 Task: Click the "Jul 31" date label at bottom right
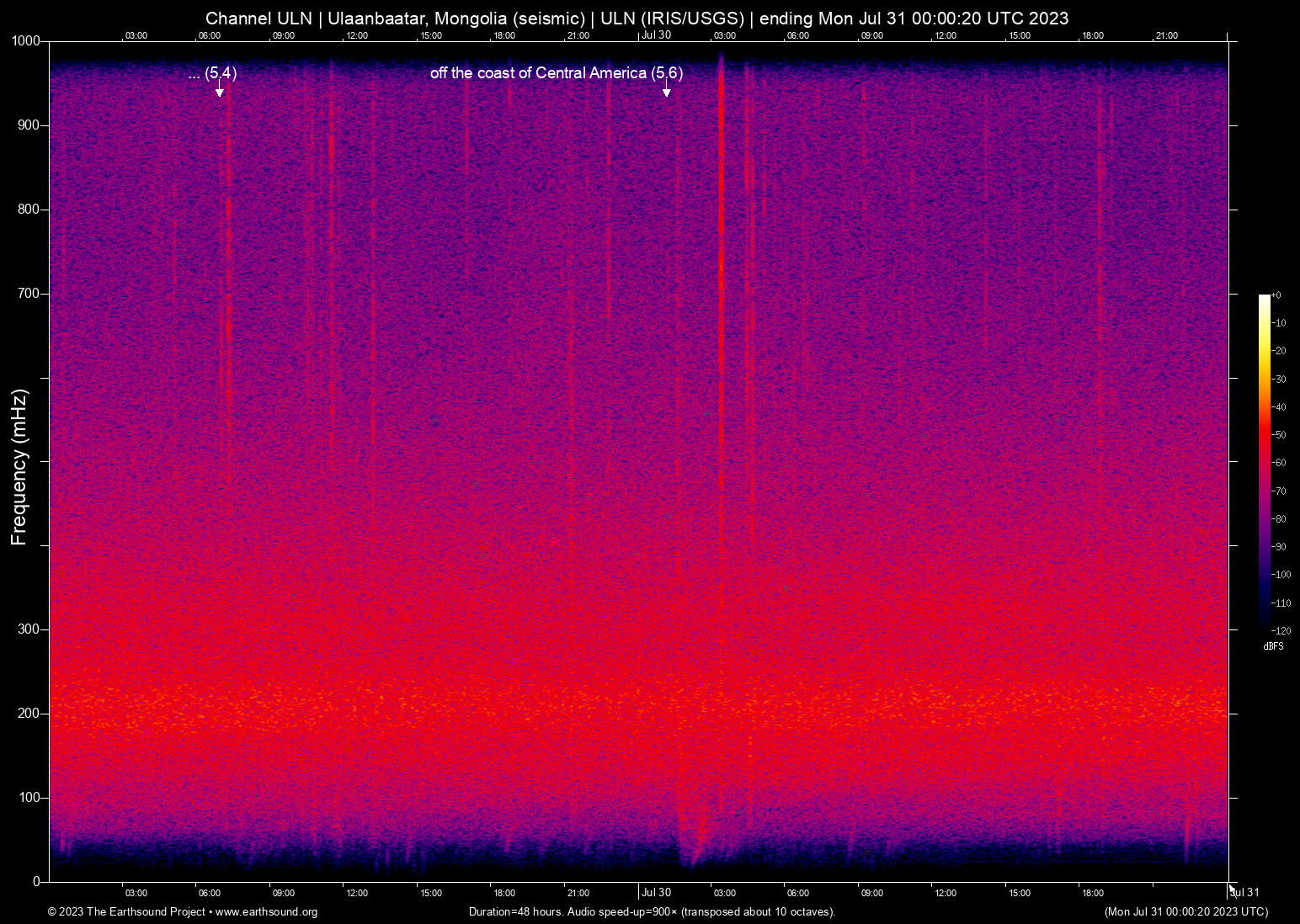(1244, 893)
